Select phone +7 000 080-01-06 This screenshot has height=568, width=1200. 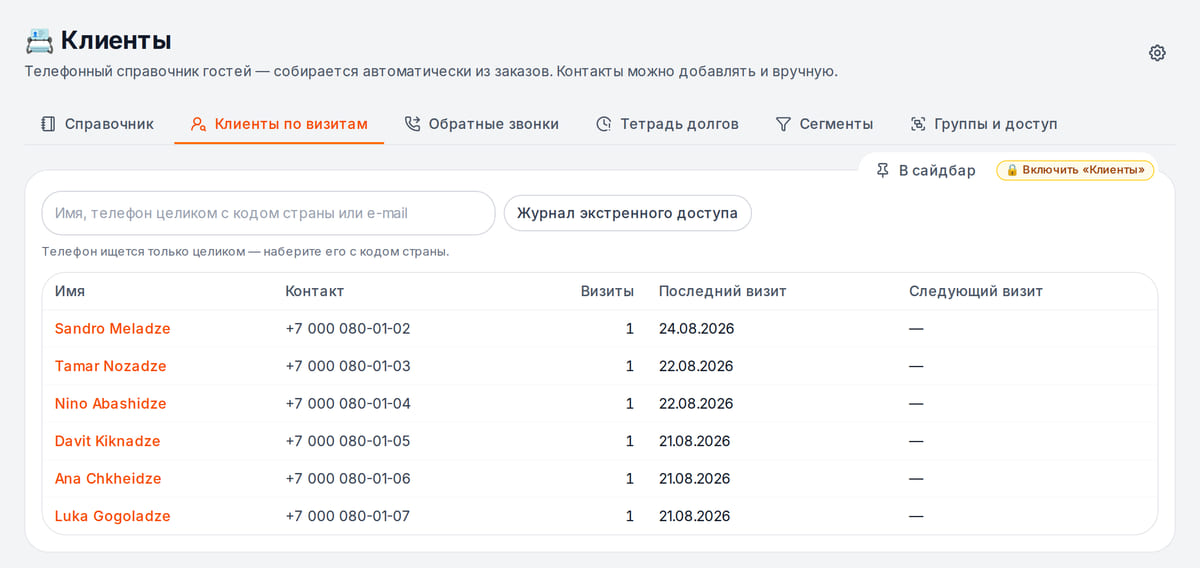pos(348,479)
